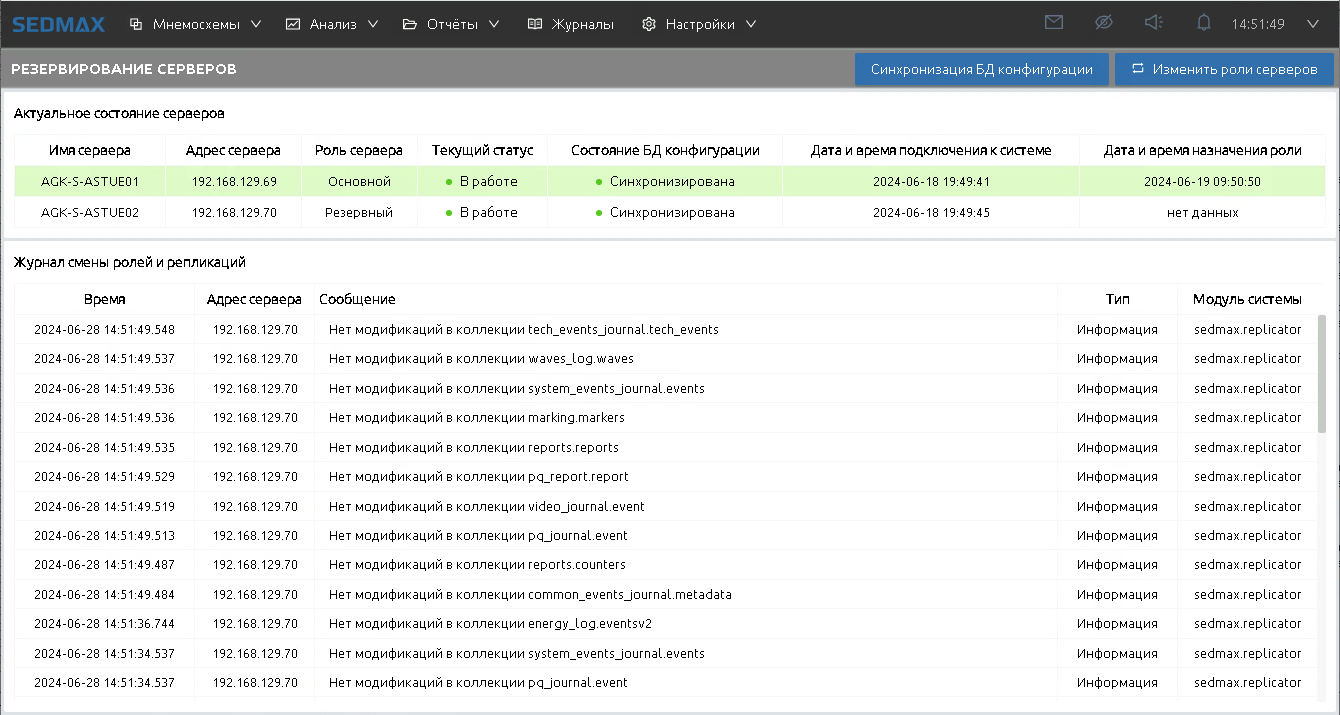
Task: Click the Отчёты folder icon
Action: [409, 24]
